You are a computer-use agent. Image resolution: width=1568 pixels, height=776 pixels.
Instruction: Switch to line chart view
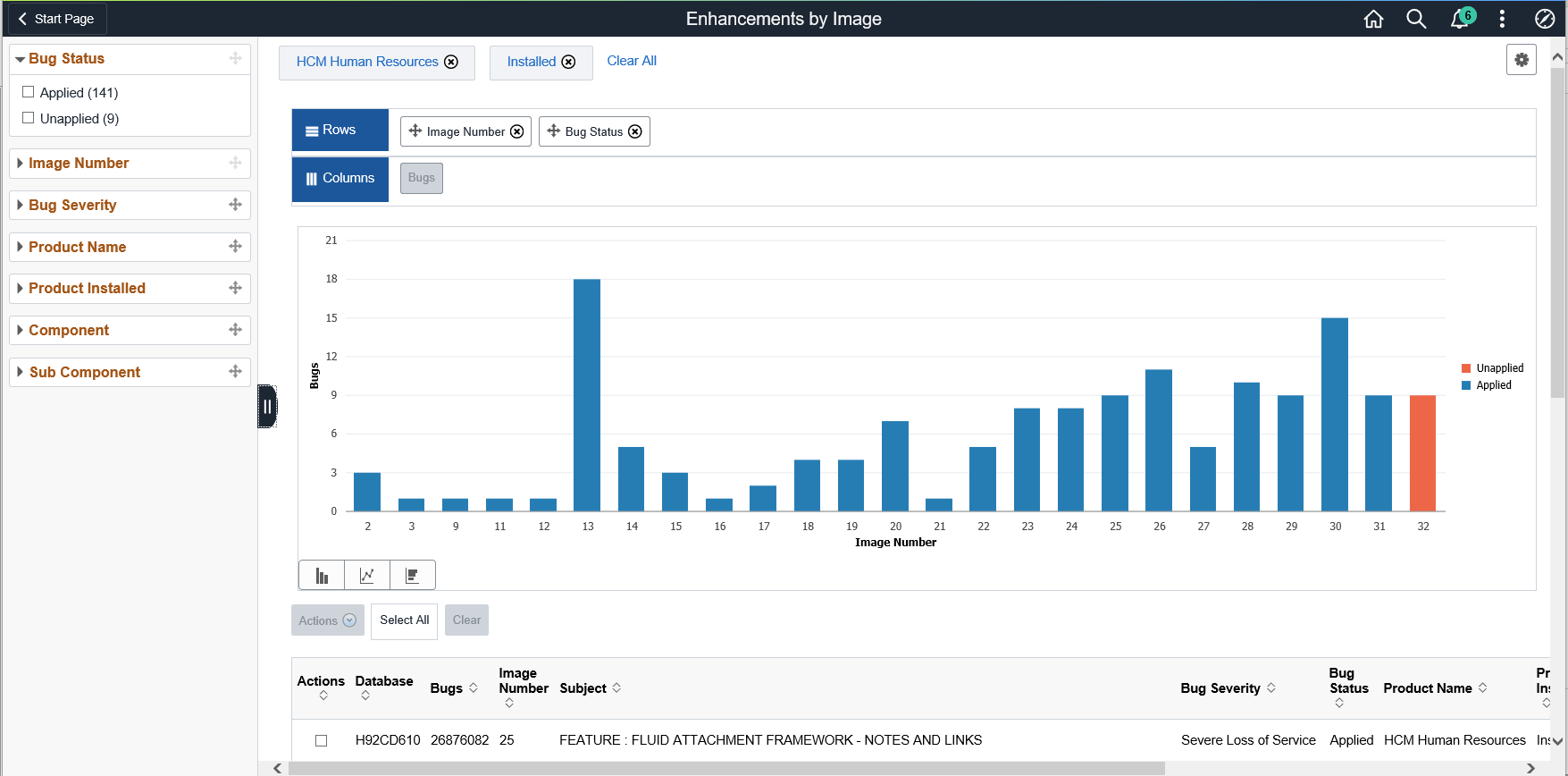tap(367, 576)
